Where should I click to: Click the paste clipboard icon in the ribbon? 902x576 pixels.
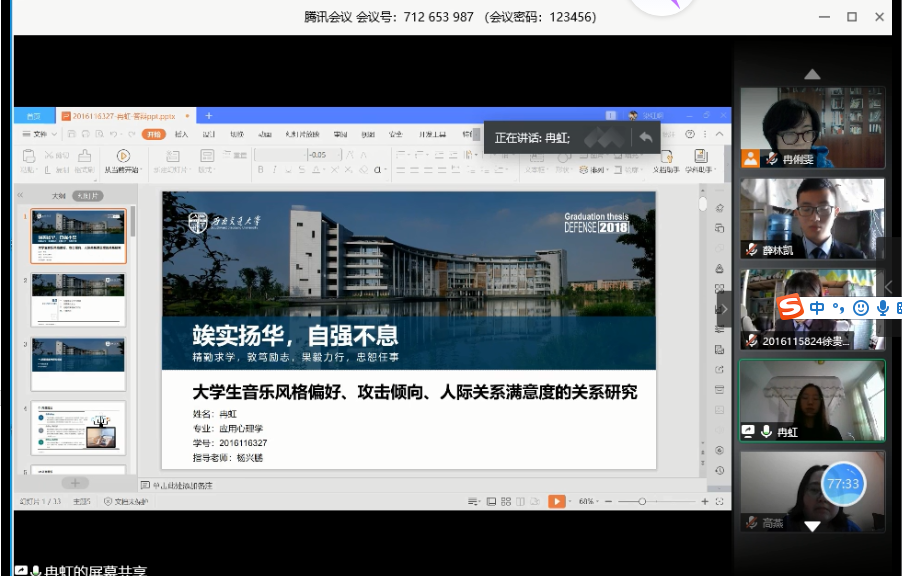coord(29,155)
